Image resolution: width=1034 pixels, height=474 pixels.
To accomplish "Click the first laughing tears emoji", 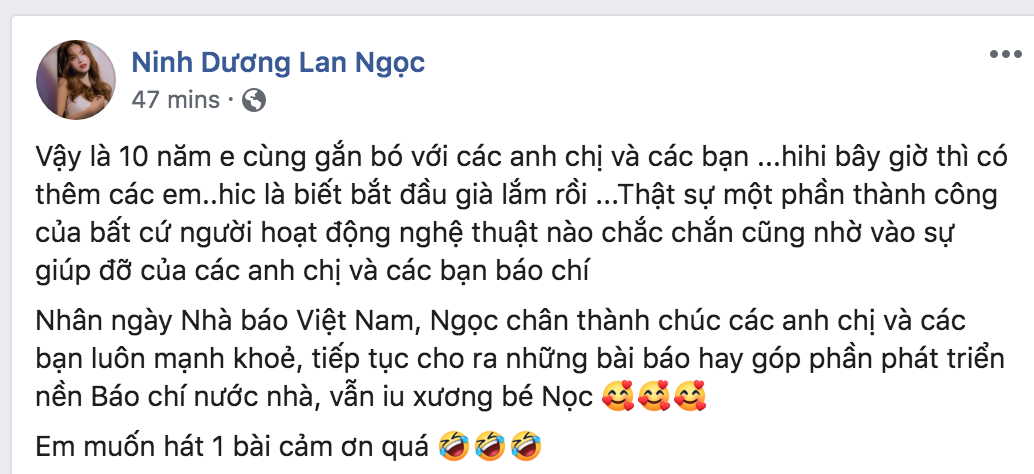I will (454, 445).
